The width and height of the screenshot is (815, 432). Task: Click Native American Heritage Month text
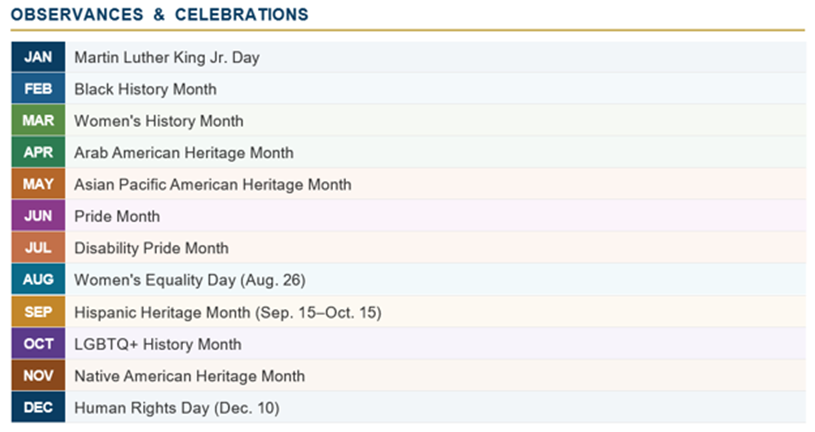point(190,376)
